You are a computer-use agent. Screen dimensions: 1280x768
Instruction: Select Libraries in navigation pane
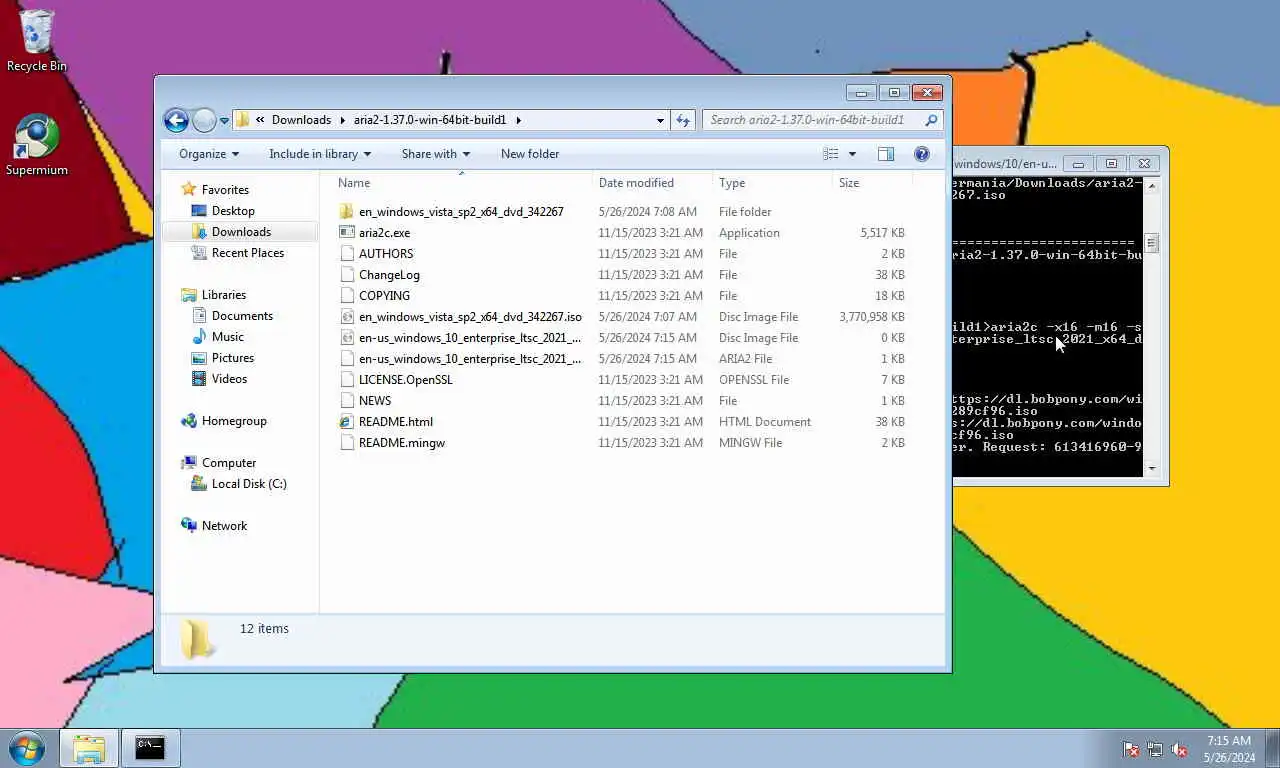pyautogui.click(x=224, y=295)
